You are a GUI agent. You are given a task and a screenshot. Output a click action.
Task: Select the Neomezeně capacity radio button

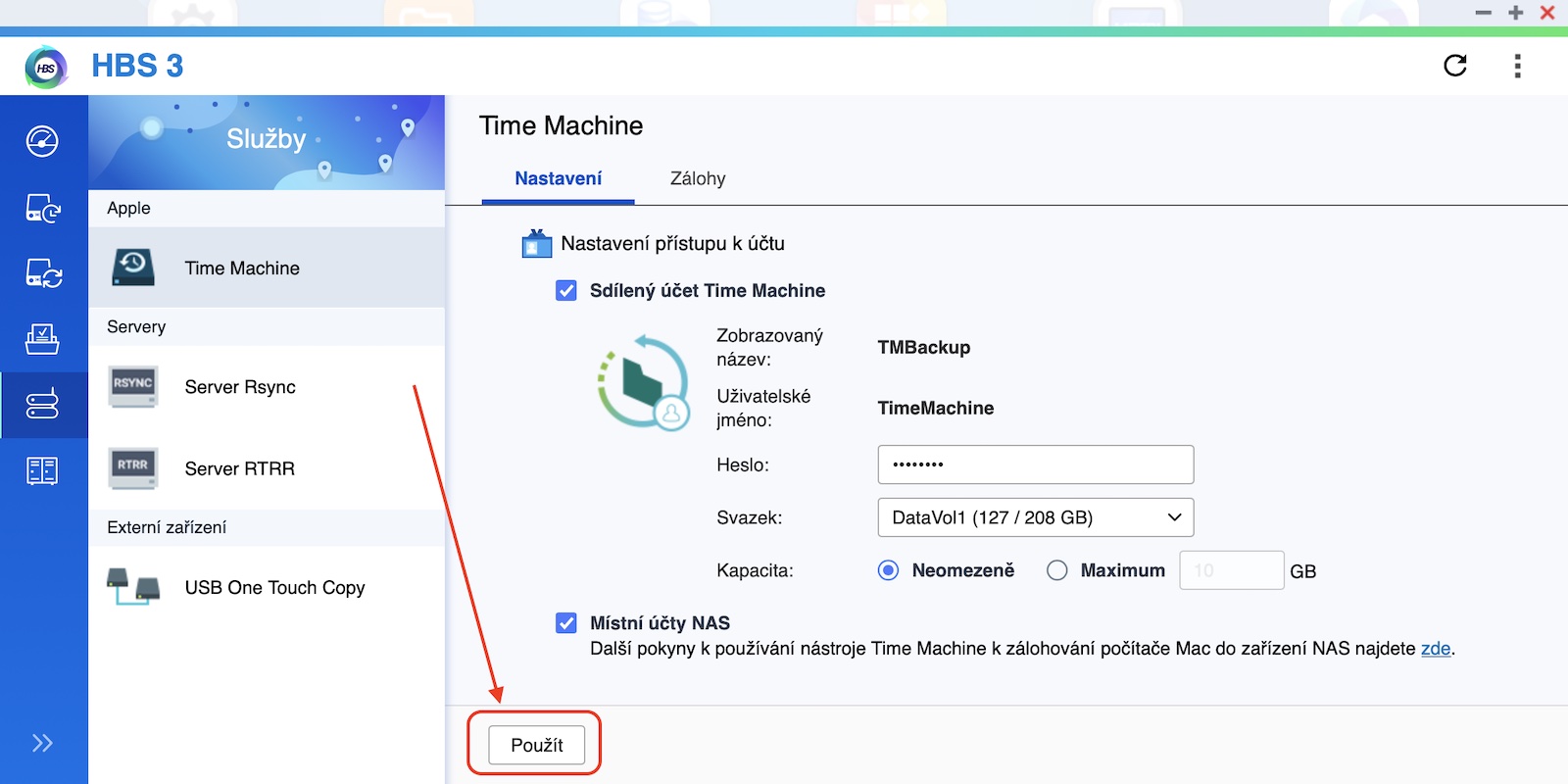[x=889, y=570]
